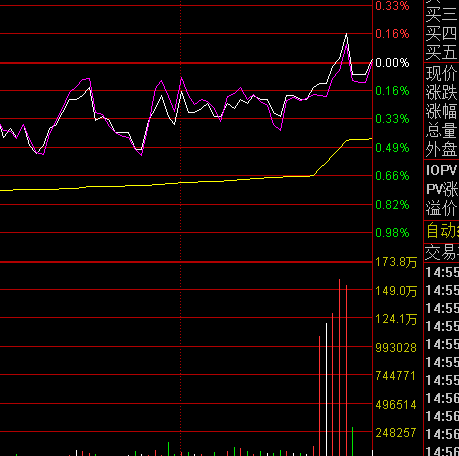Click the red 0.16% axis label
The image size is (459, 456).
pyautogui.click(x=392, y=34)
